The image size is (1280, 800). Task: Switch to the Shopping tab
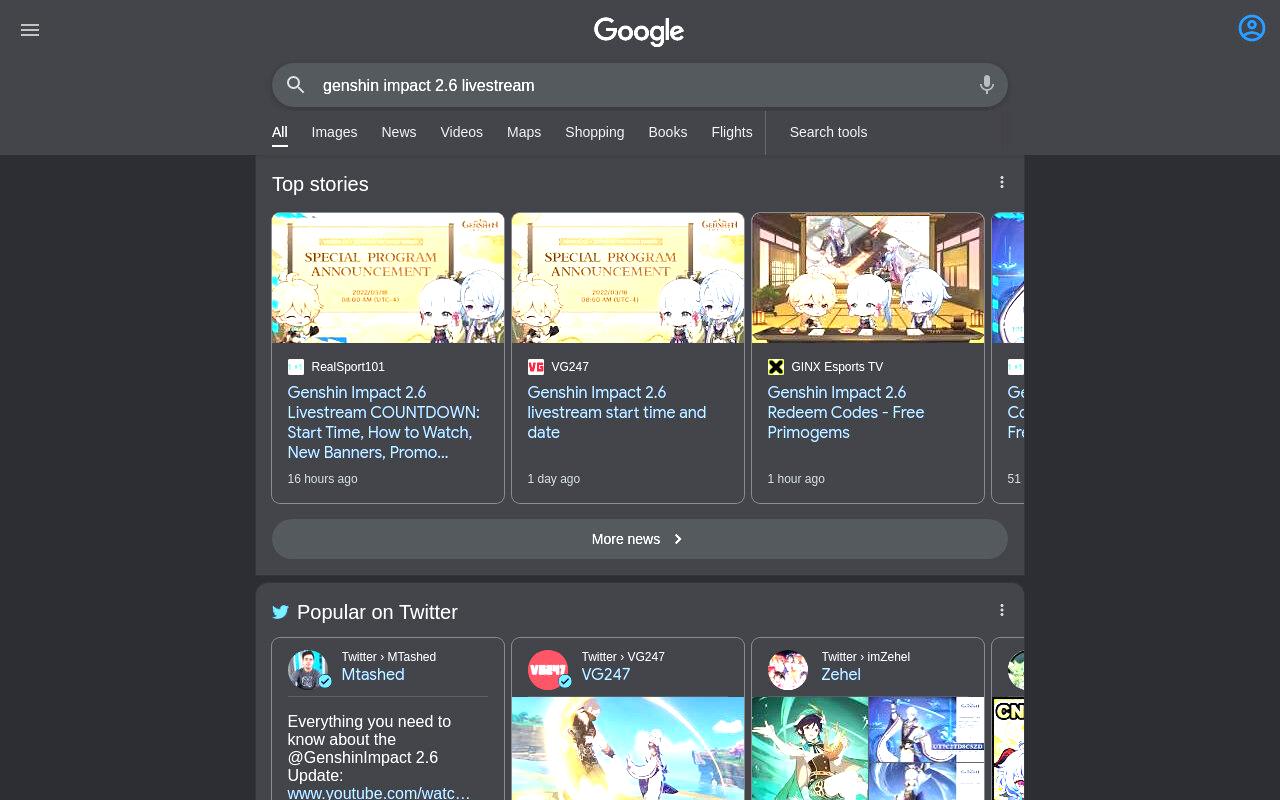(594, 132)
